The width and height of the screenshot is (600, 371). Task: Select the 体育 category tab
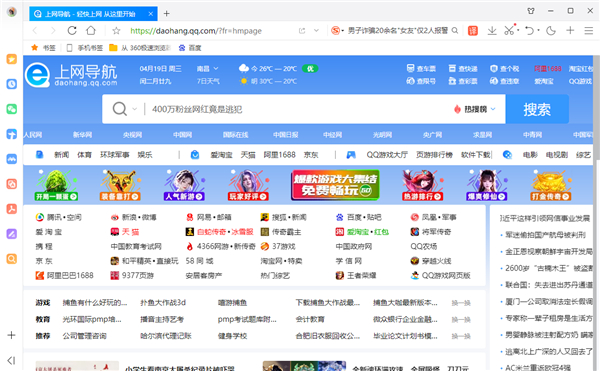click(84, 155)
